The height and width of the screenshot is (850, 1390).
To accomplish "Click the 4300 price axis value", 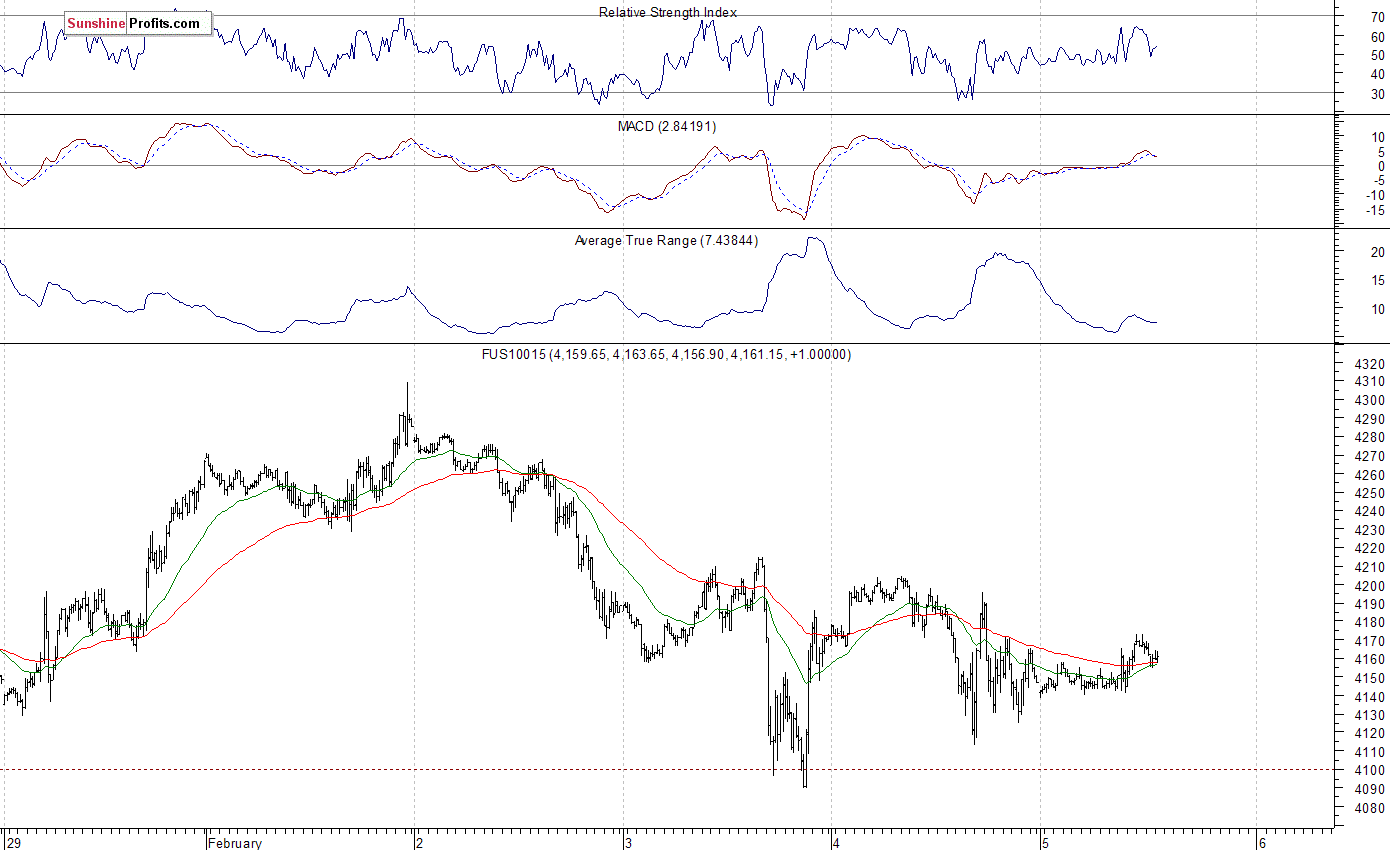I will tap(1370, 400).
